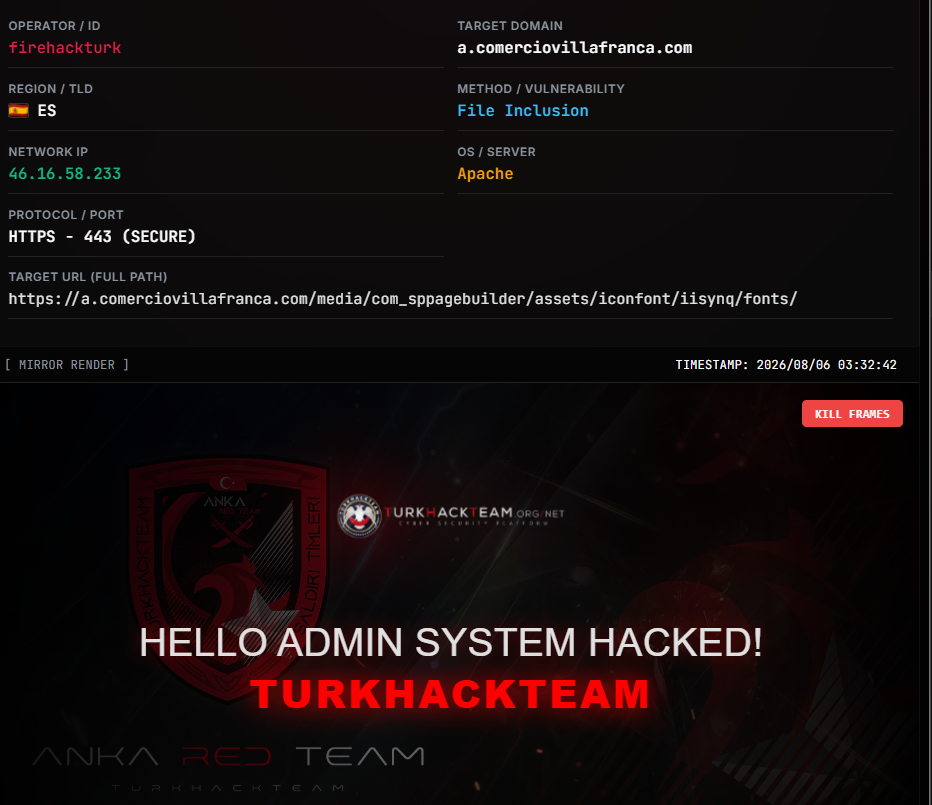Click the KILL FRAMES button

852,413
